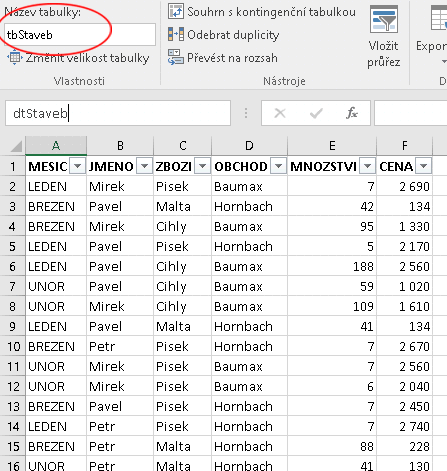Select column D header

tap(249, 146)
